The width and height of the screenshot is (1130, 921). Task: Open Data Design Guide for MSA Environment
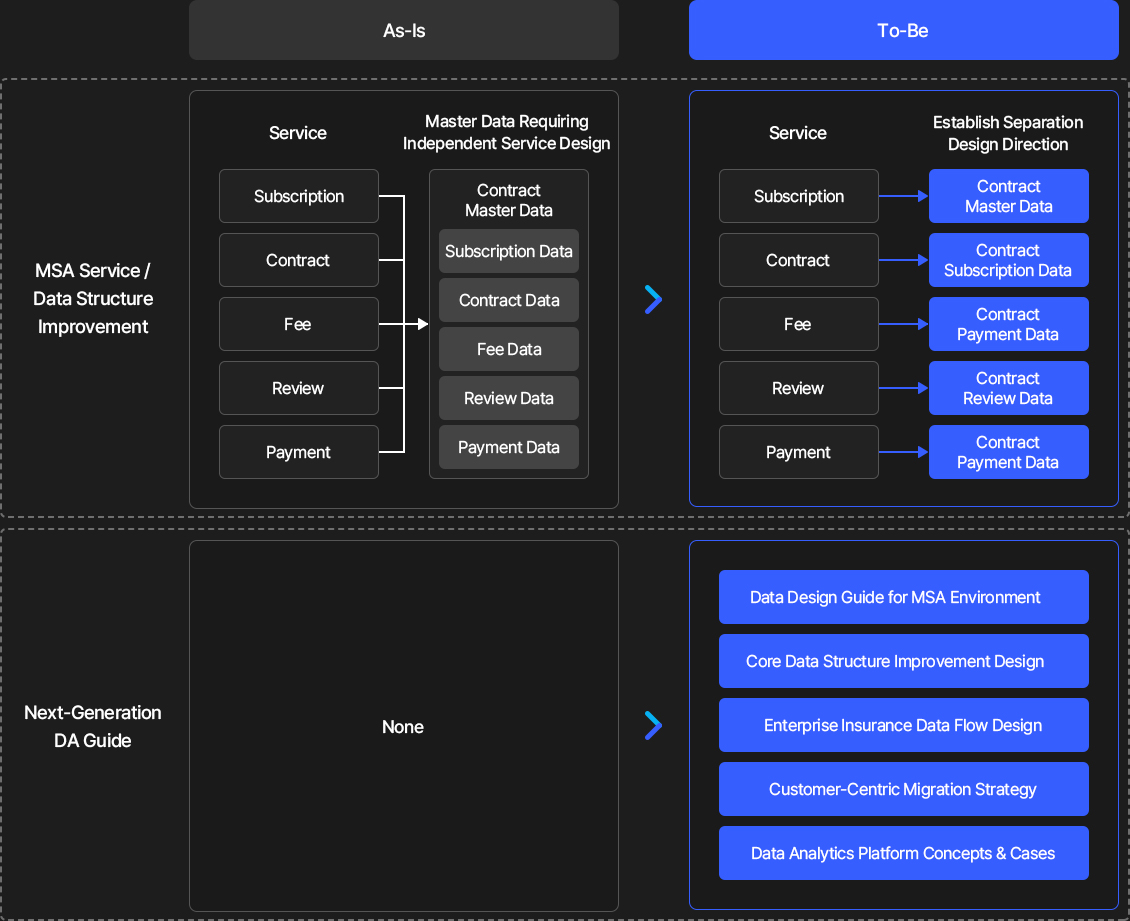pyautogui.click(x=904, y=597)
